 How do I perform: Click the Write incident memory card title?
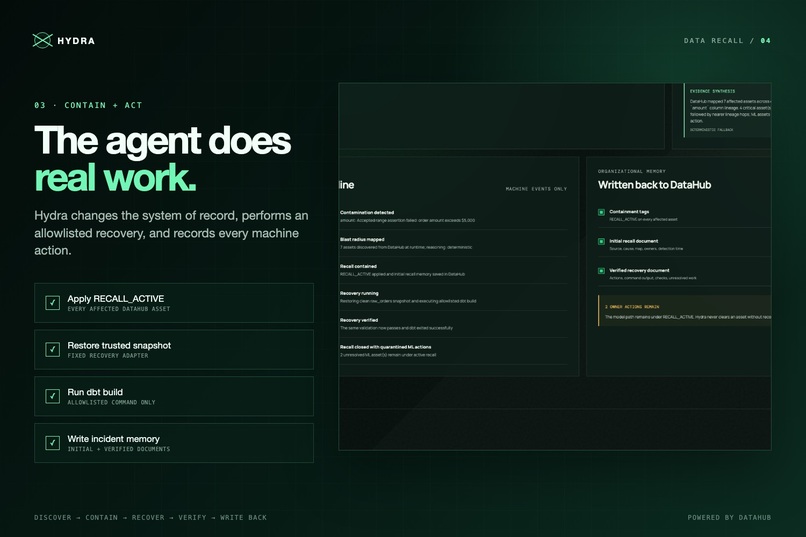114,439
